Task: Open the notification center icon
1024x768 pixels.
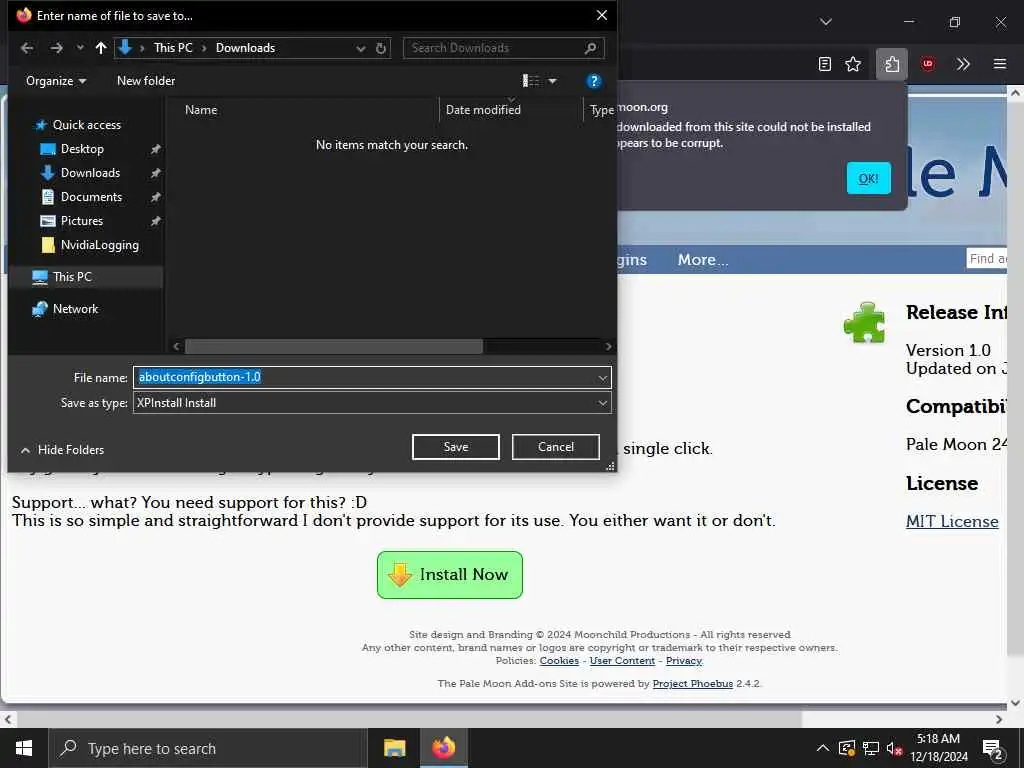Action: [993, 749]
